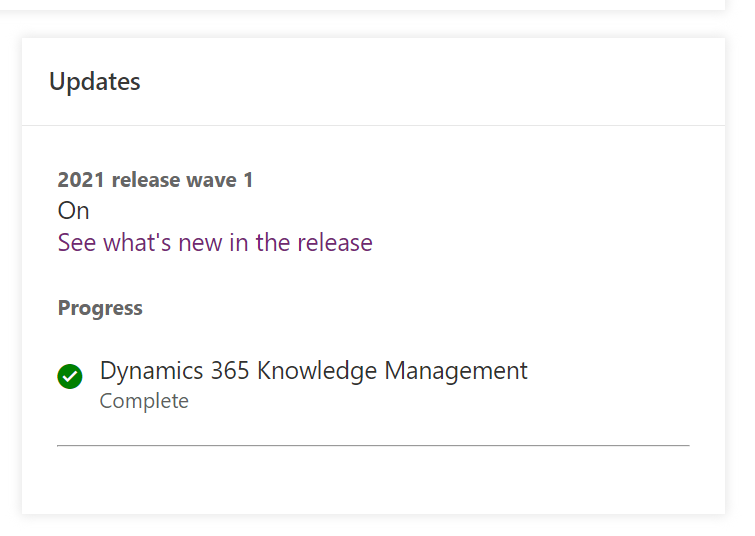Click the Complete status text
Screen dimensions: 755x536
[144, 401]
